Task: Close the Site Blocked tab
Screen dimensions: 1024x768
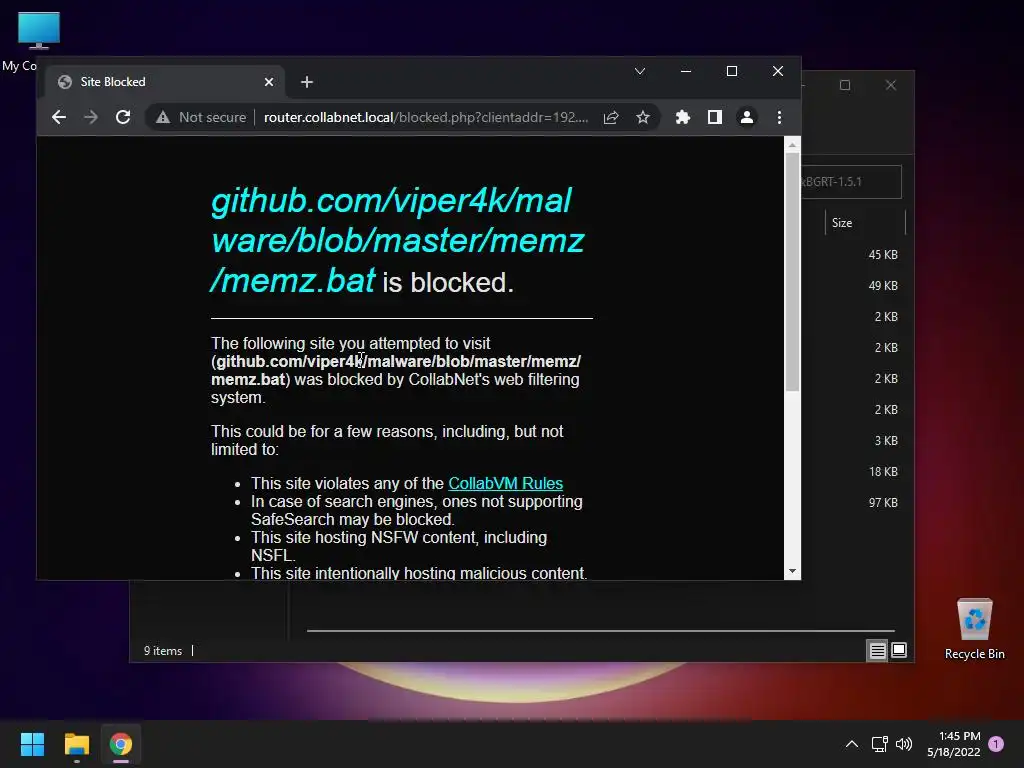Action: click(x=269, y=82)
